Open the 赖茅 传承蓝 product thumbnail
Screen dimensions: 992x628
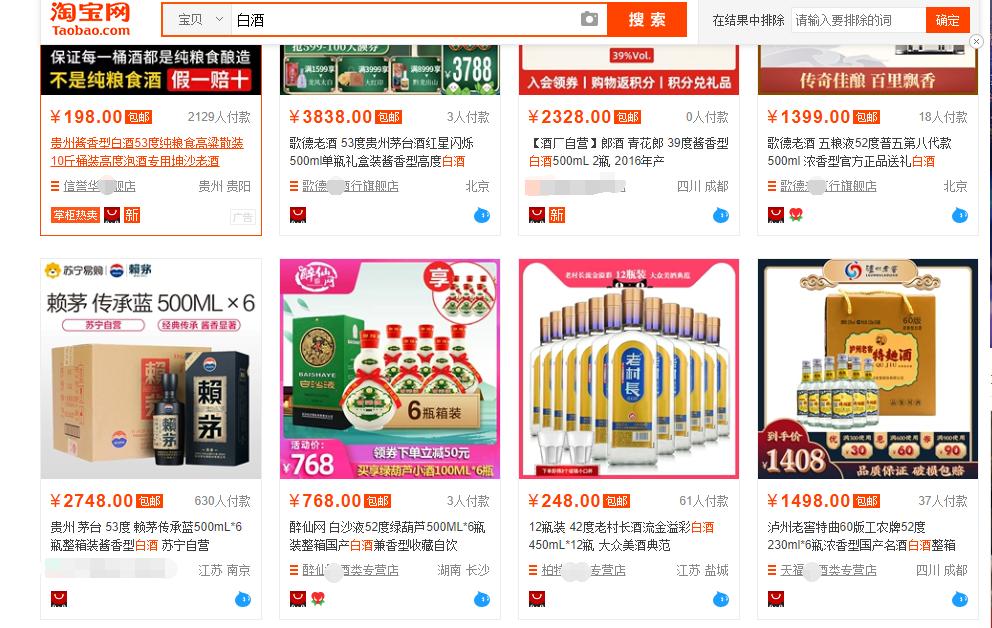[151, 369]
